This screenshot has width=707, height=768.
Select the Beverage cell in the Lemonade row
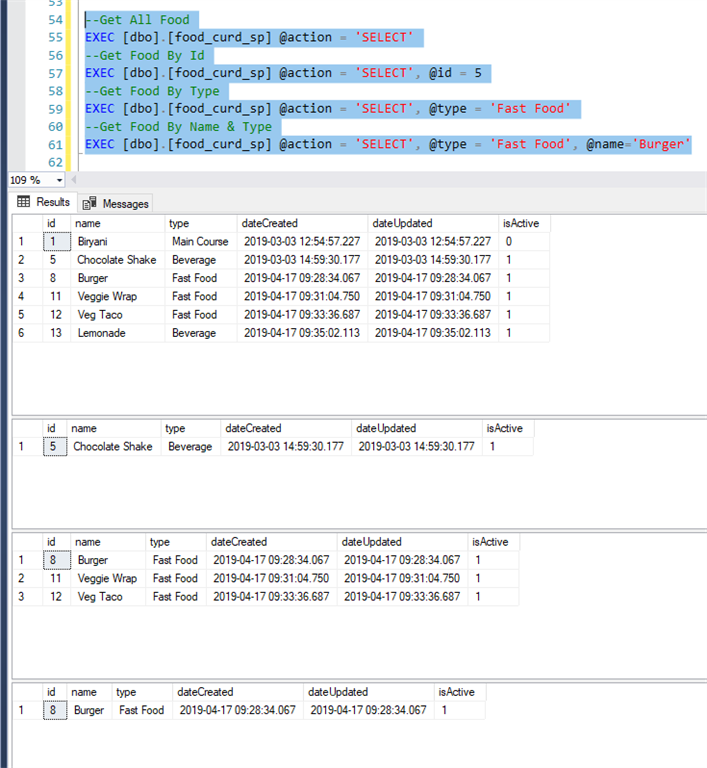201,333
